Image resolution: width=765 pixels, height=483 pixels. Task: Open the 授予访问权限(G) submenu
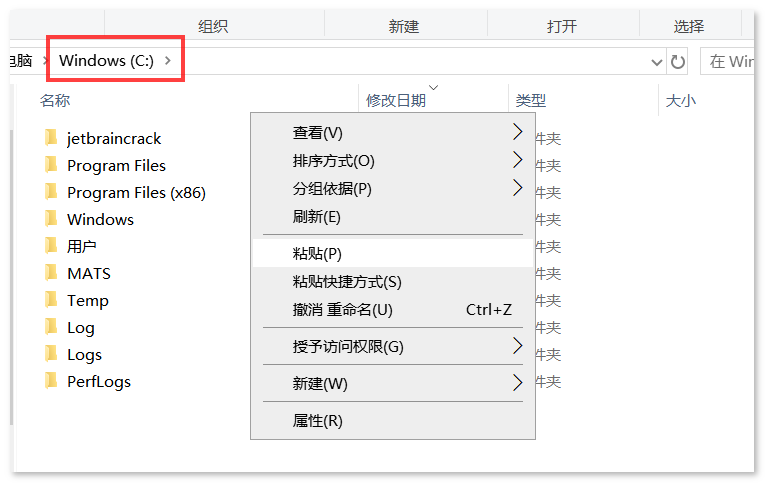pyautogui.click(x=393, y=346)
